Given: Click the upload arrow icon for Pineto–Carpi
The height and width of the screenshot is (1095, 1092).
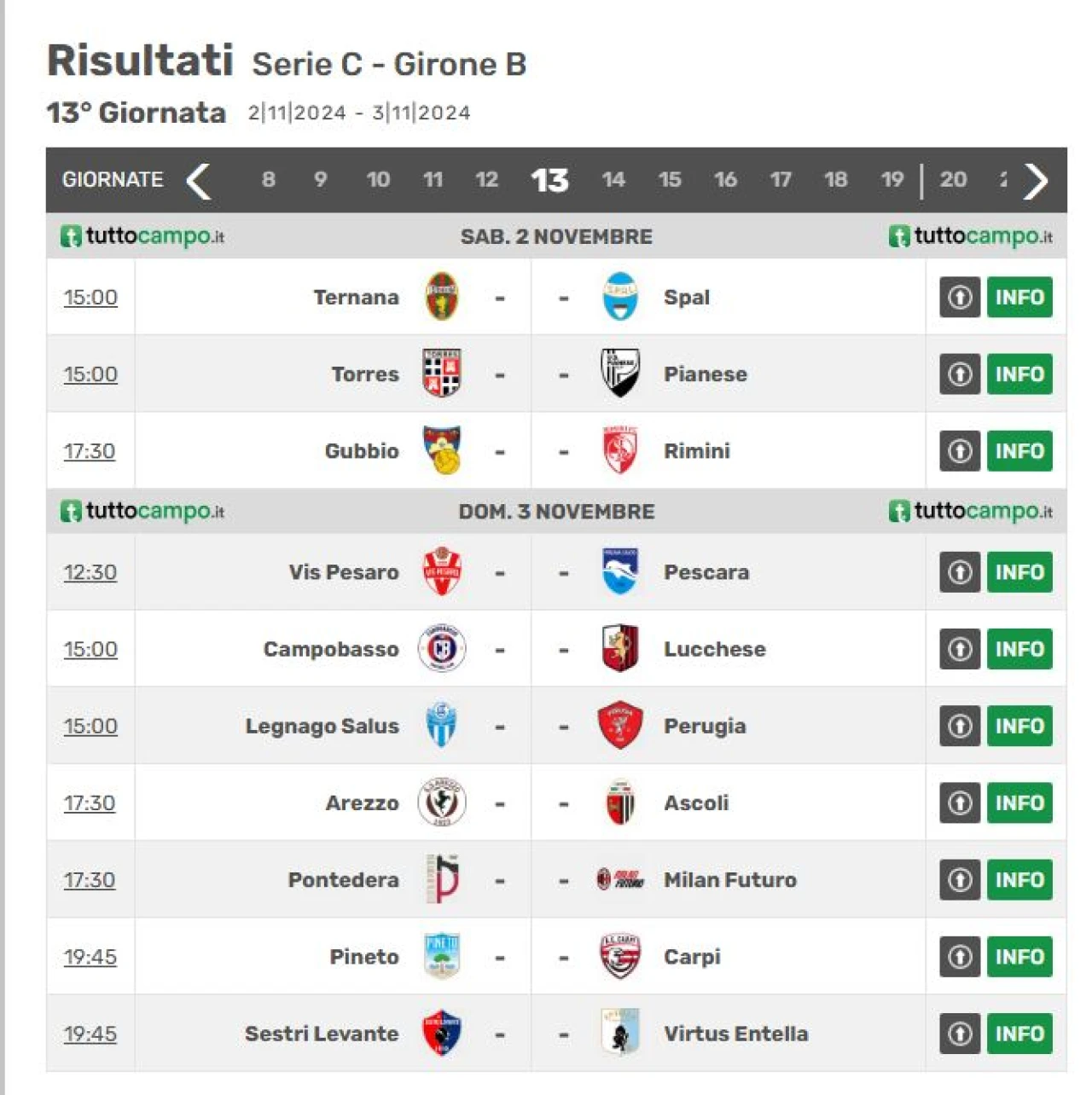Looking at the screenshot, I should pyautogui.click(x=960, y=956).
